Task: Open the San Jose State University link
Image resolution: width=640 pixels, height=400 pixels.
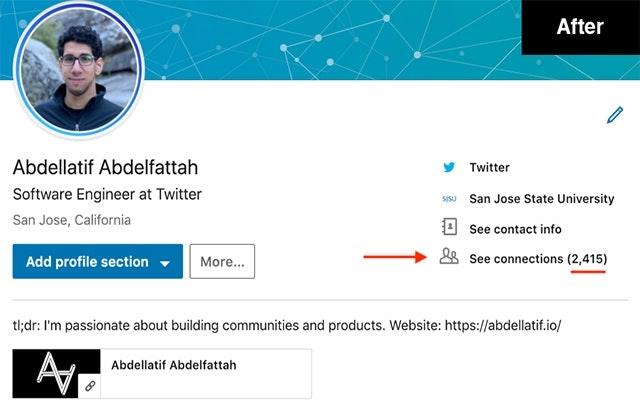Action: [542, 199]
